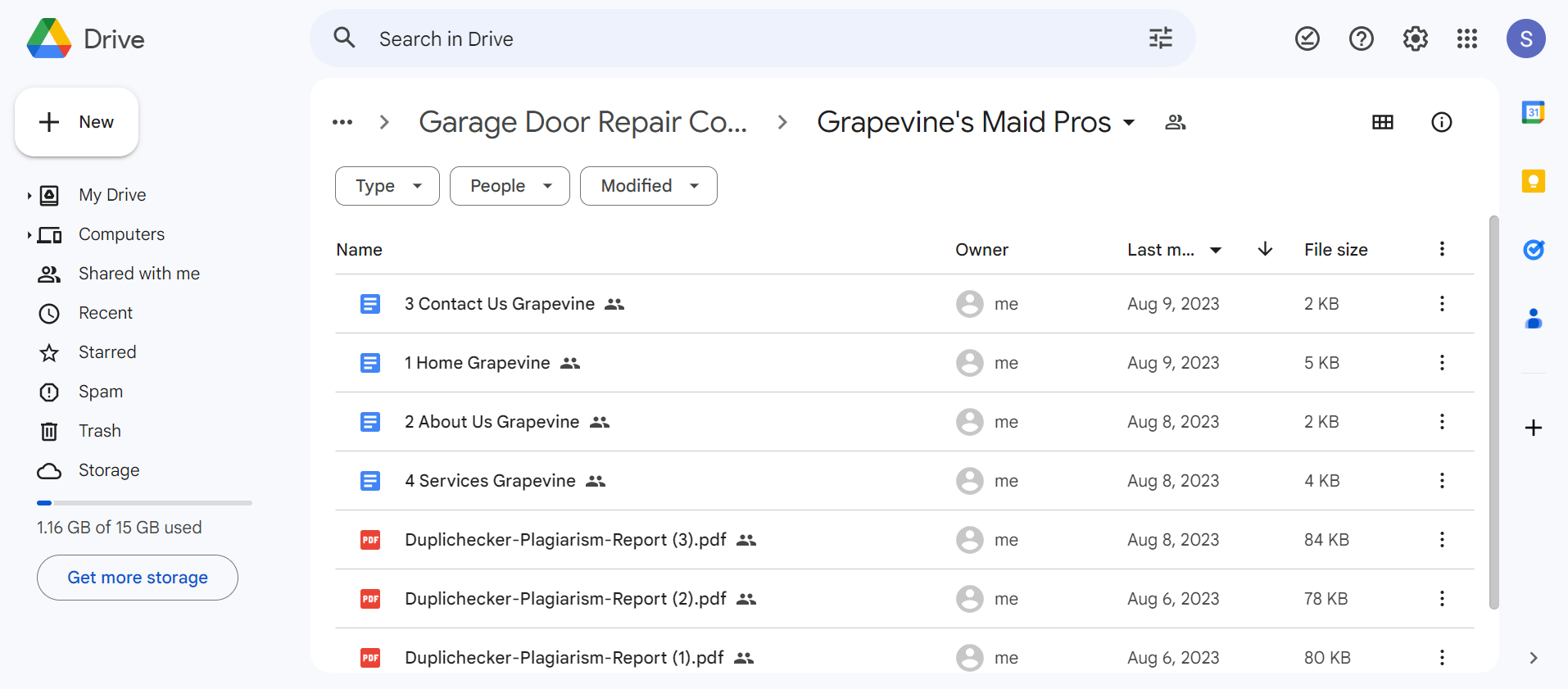Open more actions for 1 Home Grapevine
This screenshot has height=689, width=1568.
coord(1442,363)
